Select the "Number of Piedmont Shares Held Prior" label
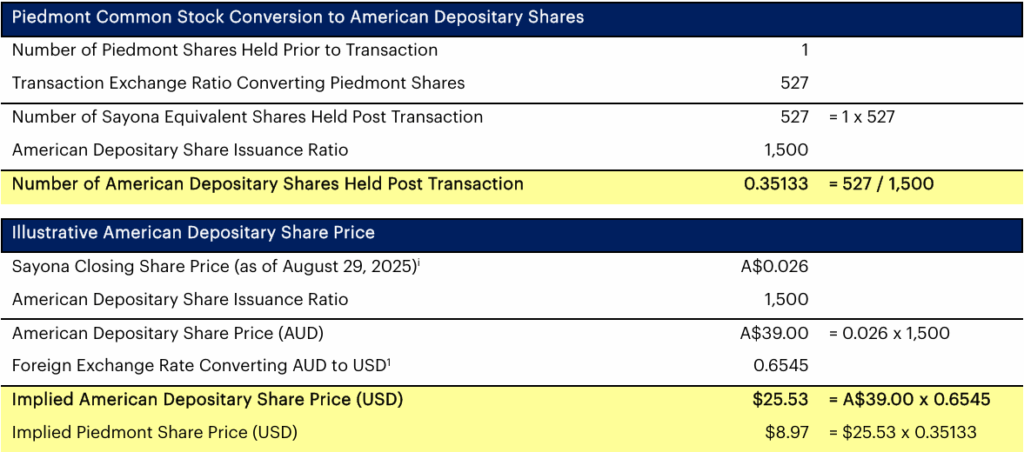Screen dimensions: 1024x452 tap(225, 50)
